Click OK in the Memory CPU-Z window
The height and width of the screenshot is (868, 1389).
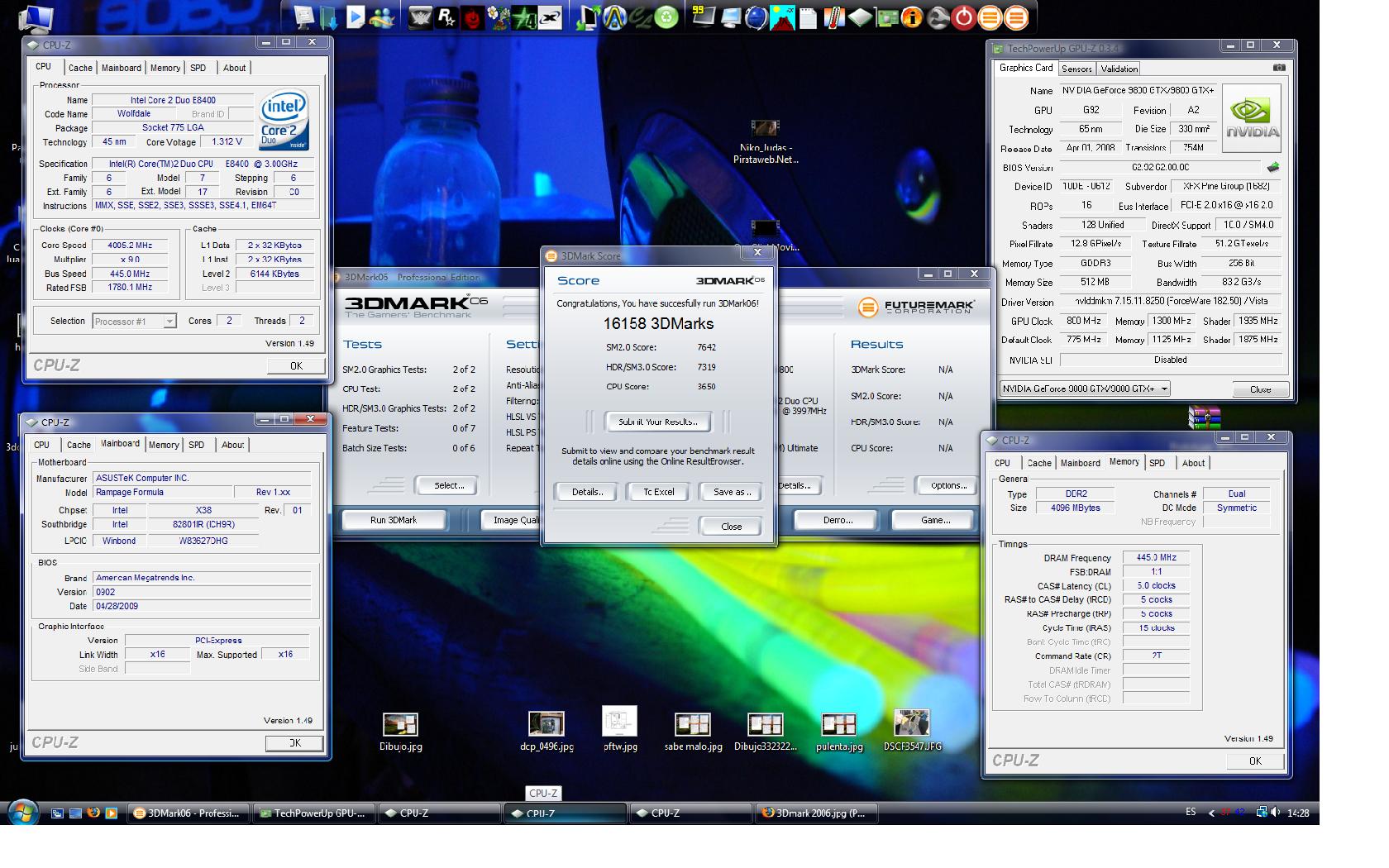(x=1255, y=761)
